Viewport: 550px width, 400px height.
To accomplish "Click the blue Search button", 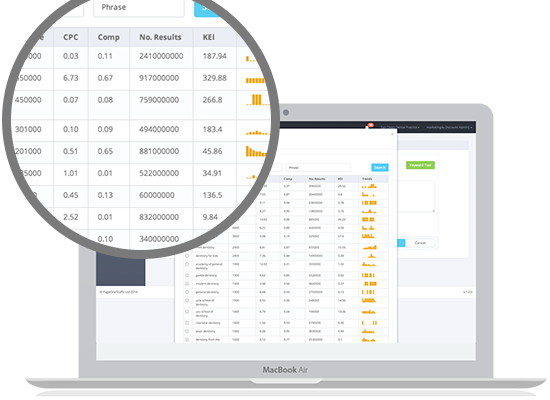I will point(380,168).
